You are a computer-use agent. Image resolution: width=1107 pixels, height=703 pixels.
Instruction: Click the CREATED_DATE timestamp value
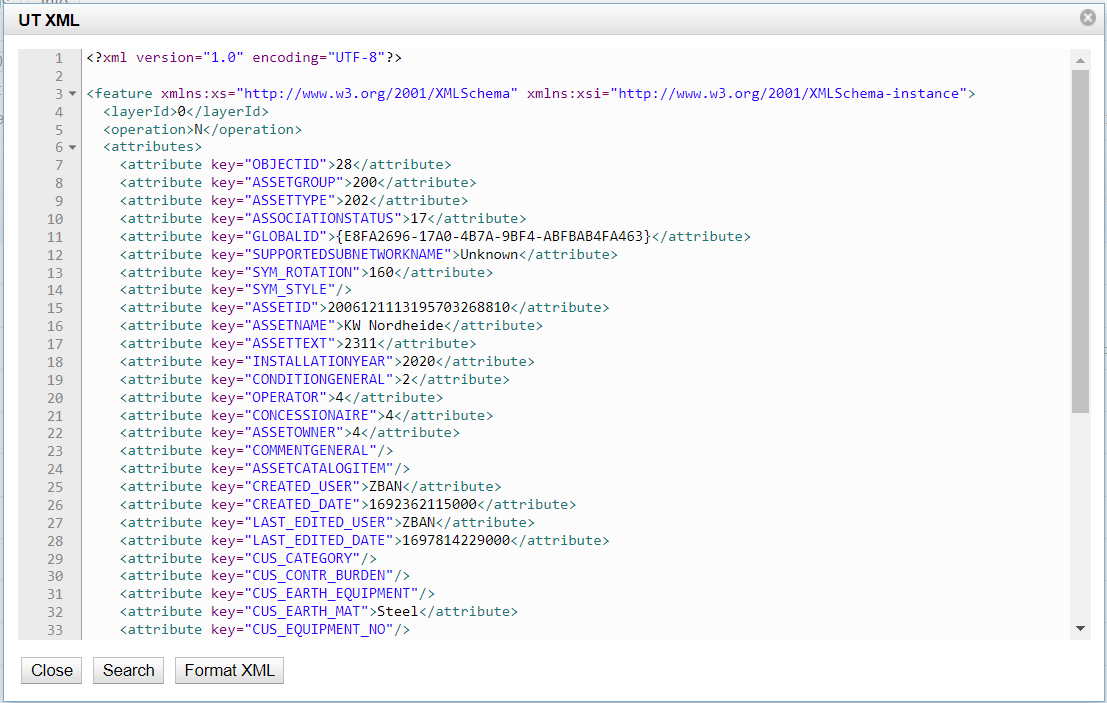(x=423, y=505)
